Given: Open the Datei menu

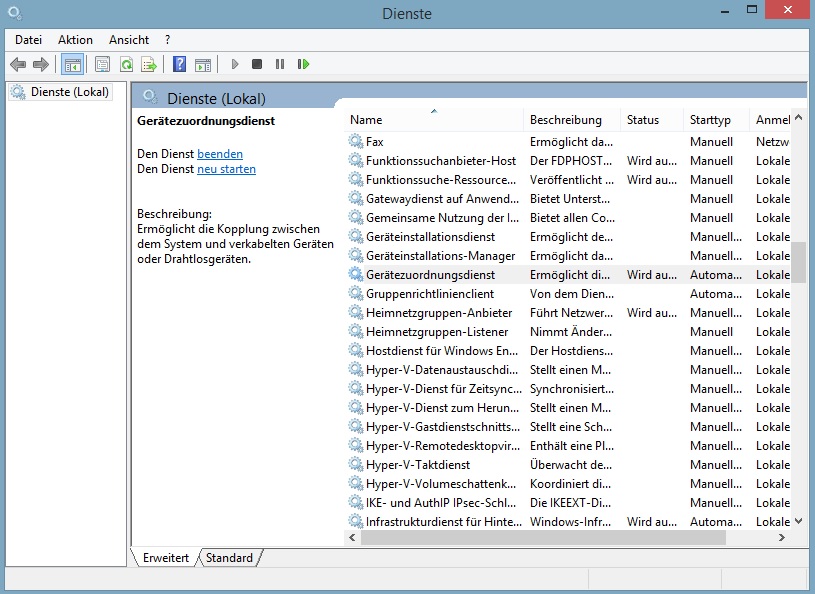Looking at the screenshot, I should pos(28,40).
